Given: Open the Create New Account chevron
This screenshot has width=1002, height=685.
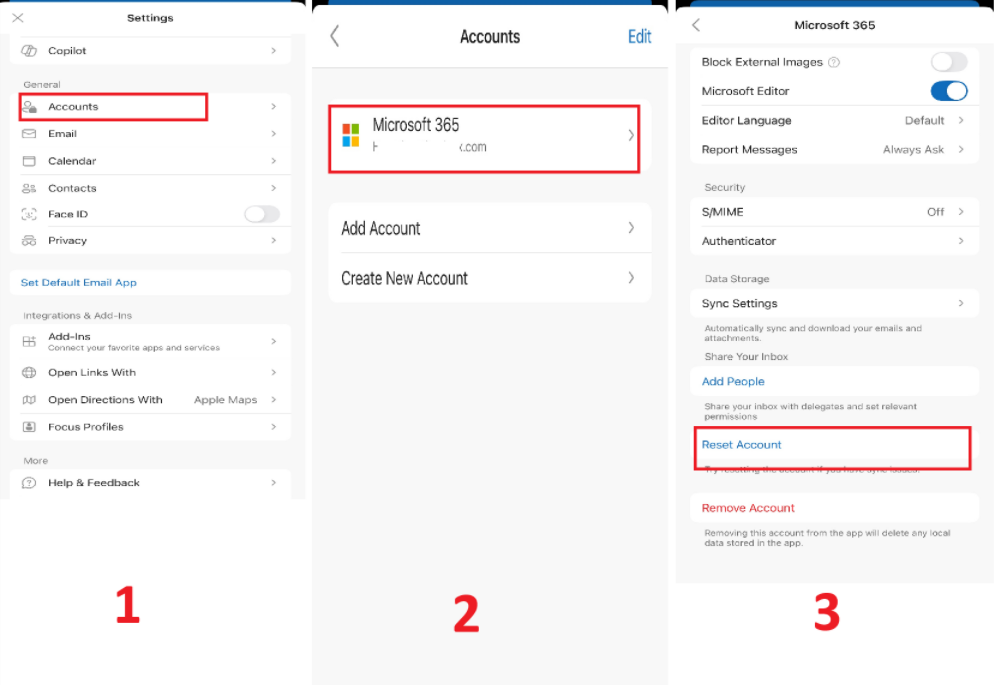Looking at the screenshot, I should pyautogui.click(x=631, y=277).
